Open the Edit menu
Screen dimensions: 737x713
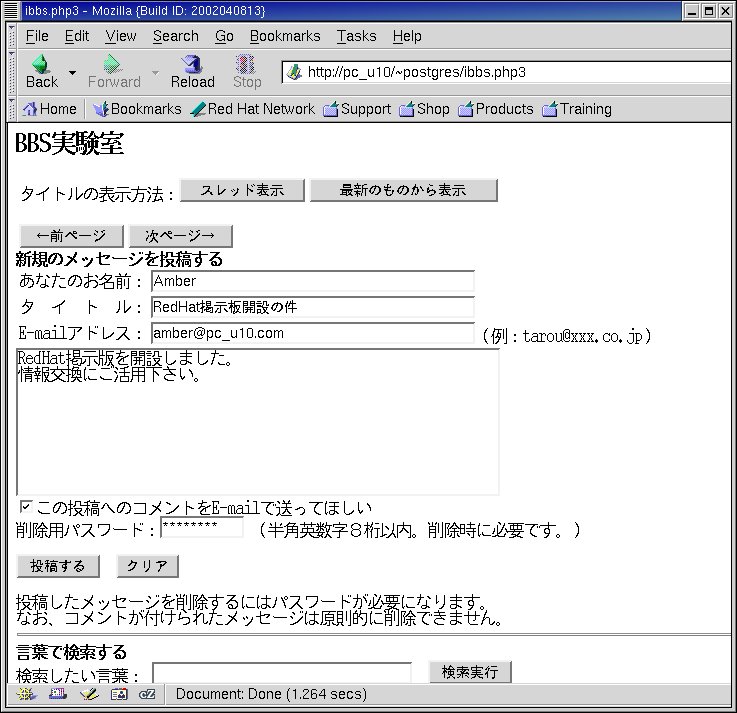(77, 36)
